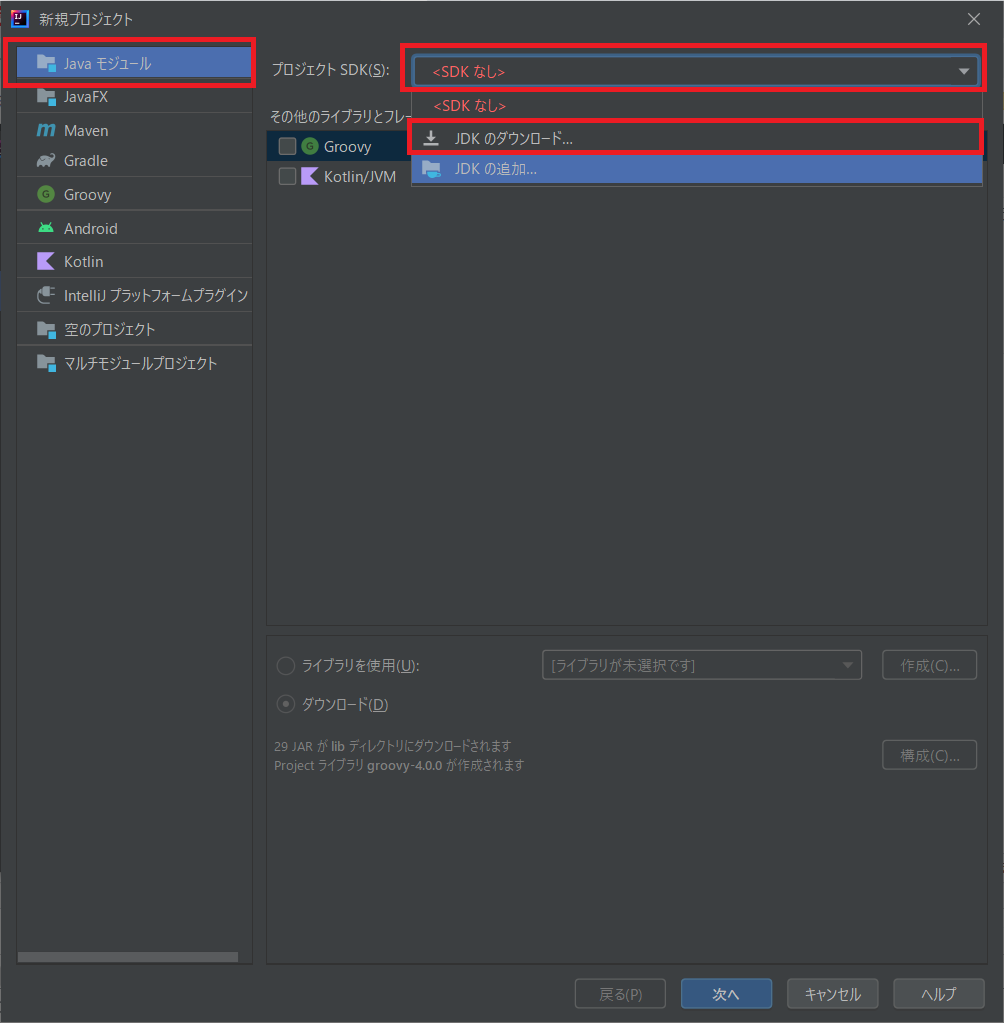Click the green Groovy icon in sidebar
Viewport: 1004px width, 1023px height.
coord(46,194)
